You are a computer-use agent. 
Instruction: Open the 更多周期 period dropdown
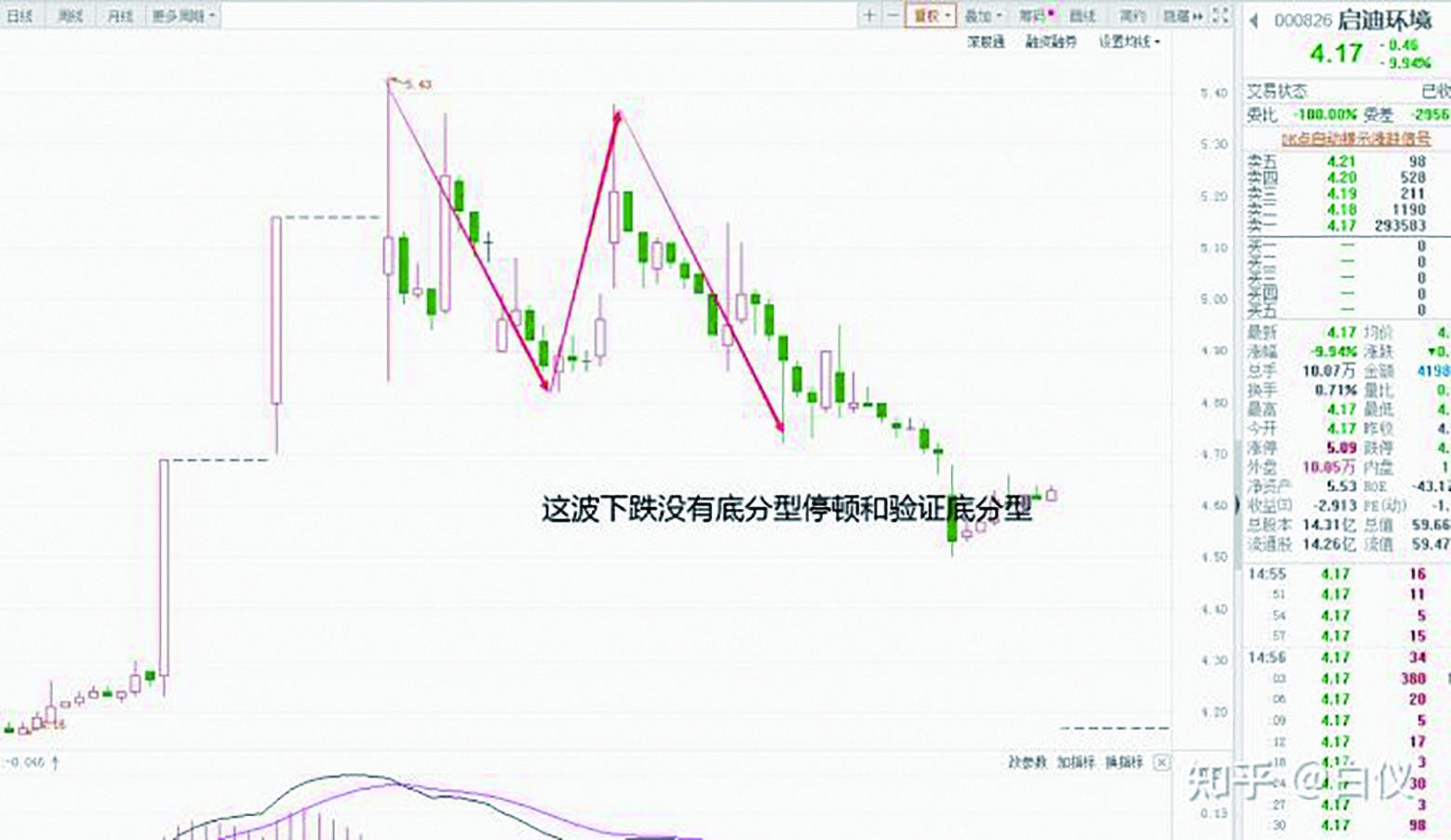click(x=182, y=16)
